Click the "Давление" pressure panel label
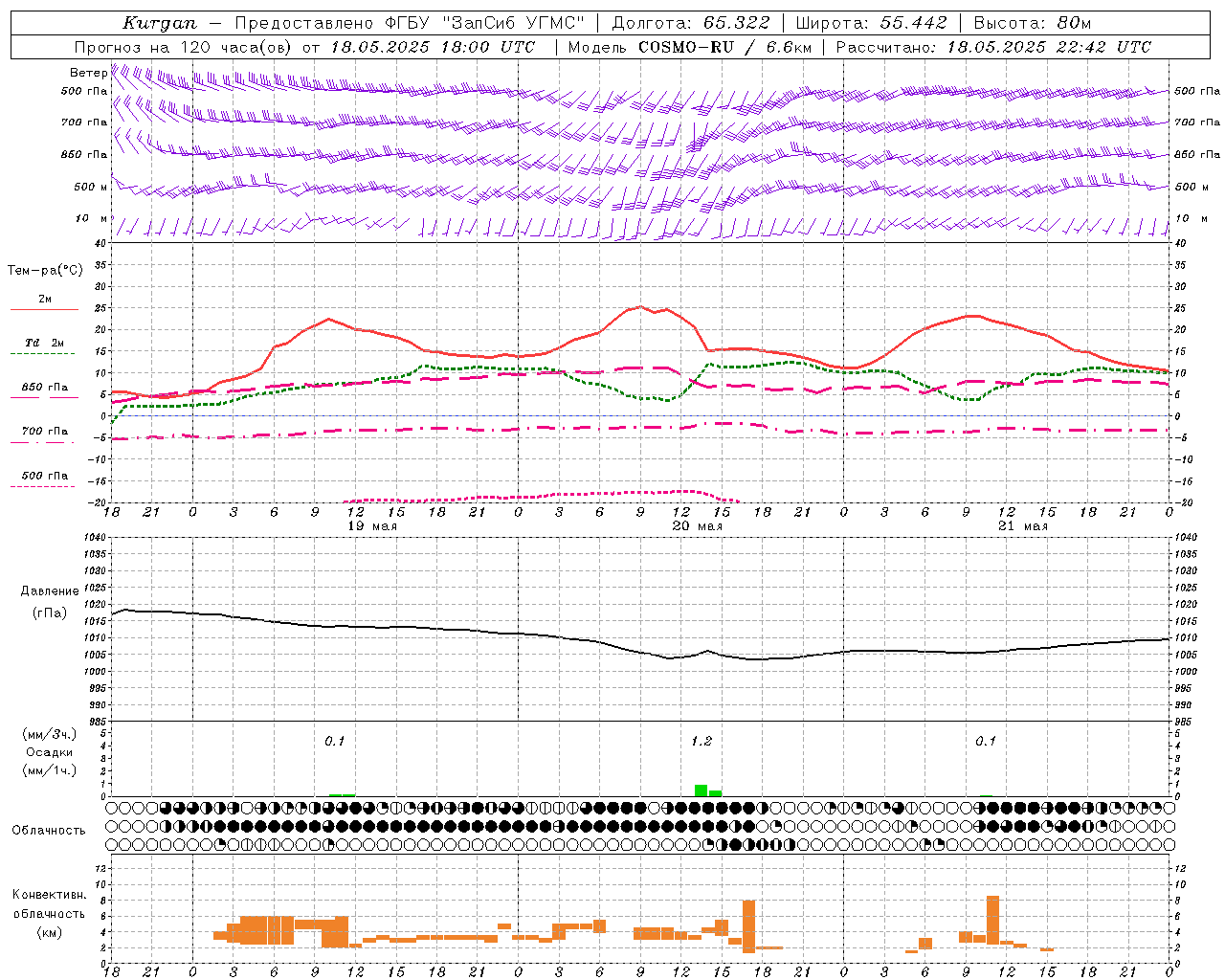This screenshot has height=980, width=1225. coord(50,591)
